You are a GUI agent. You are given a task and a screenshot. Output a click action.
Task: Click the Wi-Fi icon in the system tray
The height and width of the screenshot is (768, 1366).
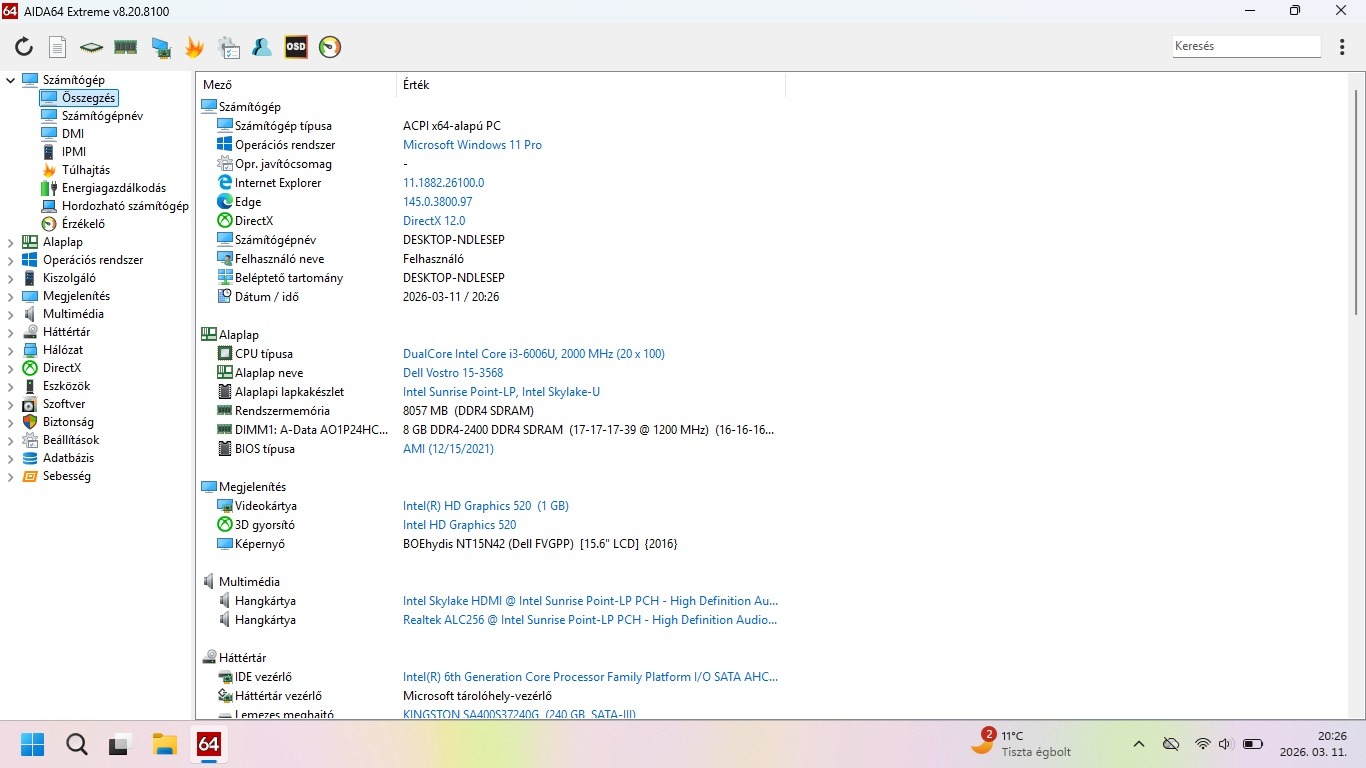click(1203, 744)
